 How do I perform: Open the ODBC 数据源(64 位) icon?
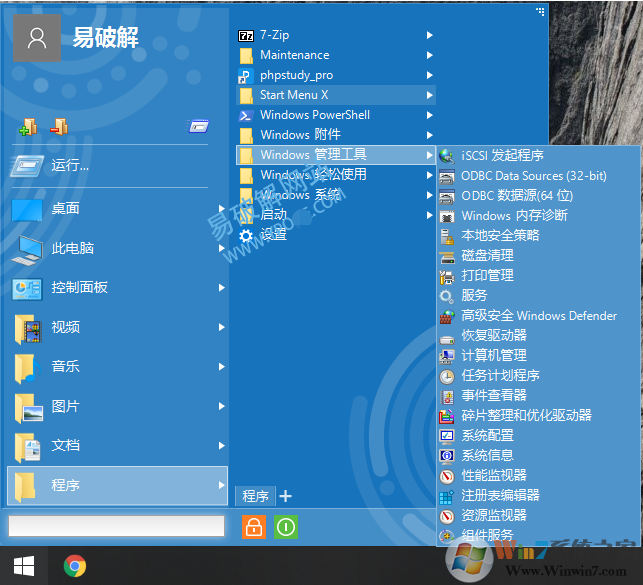447,196
